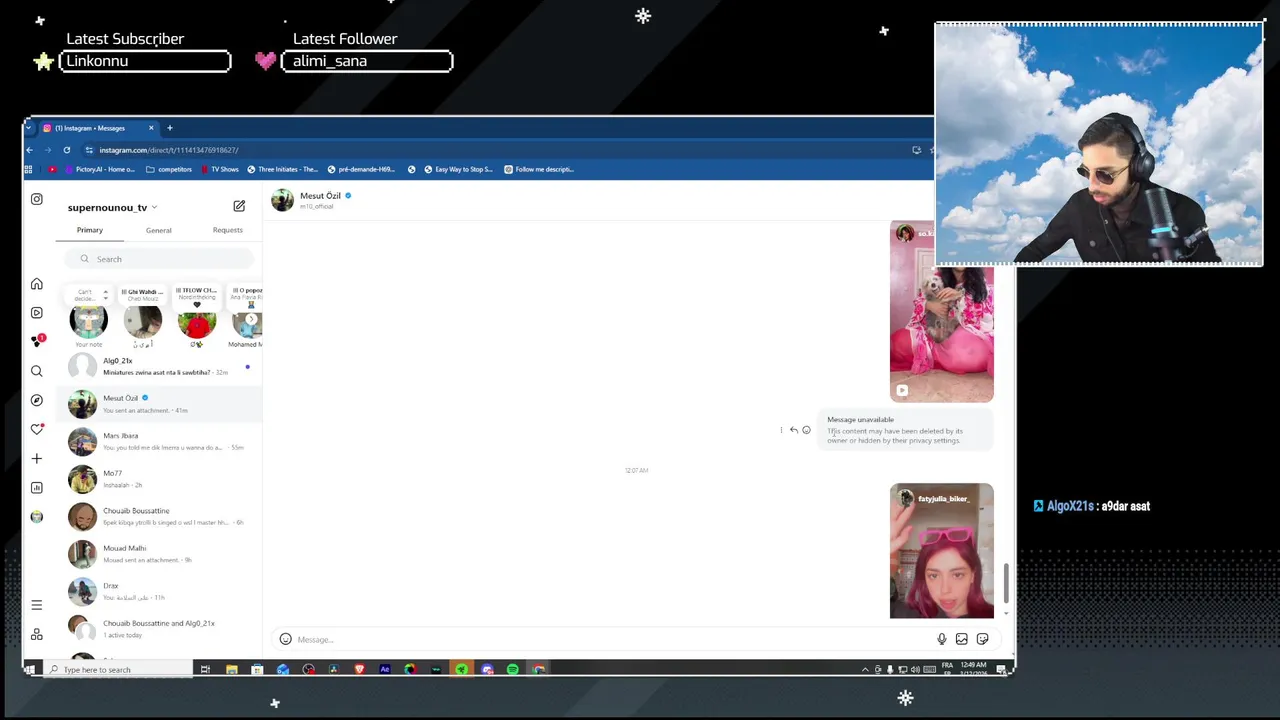The height and width of the screenshot is (720, 1280).
Task: Reload the page in the browser
Action: pos(67,150)
